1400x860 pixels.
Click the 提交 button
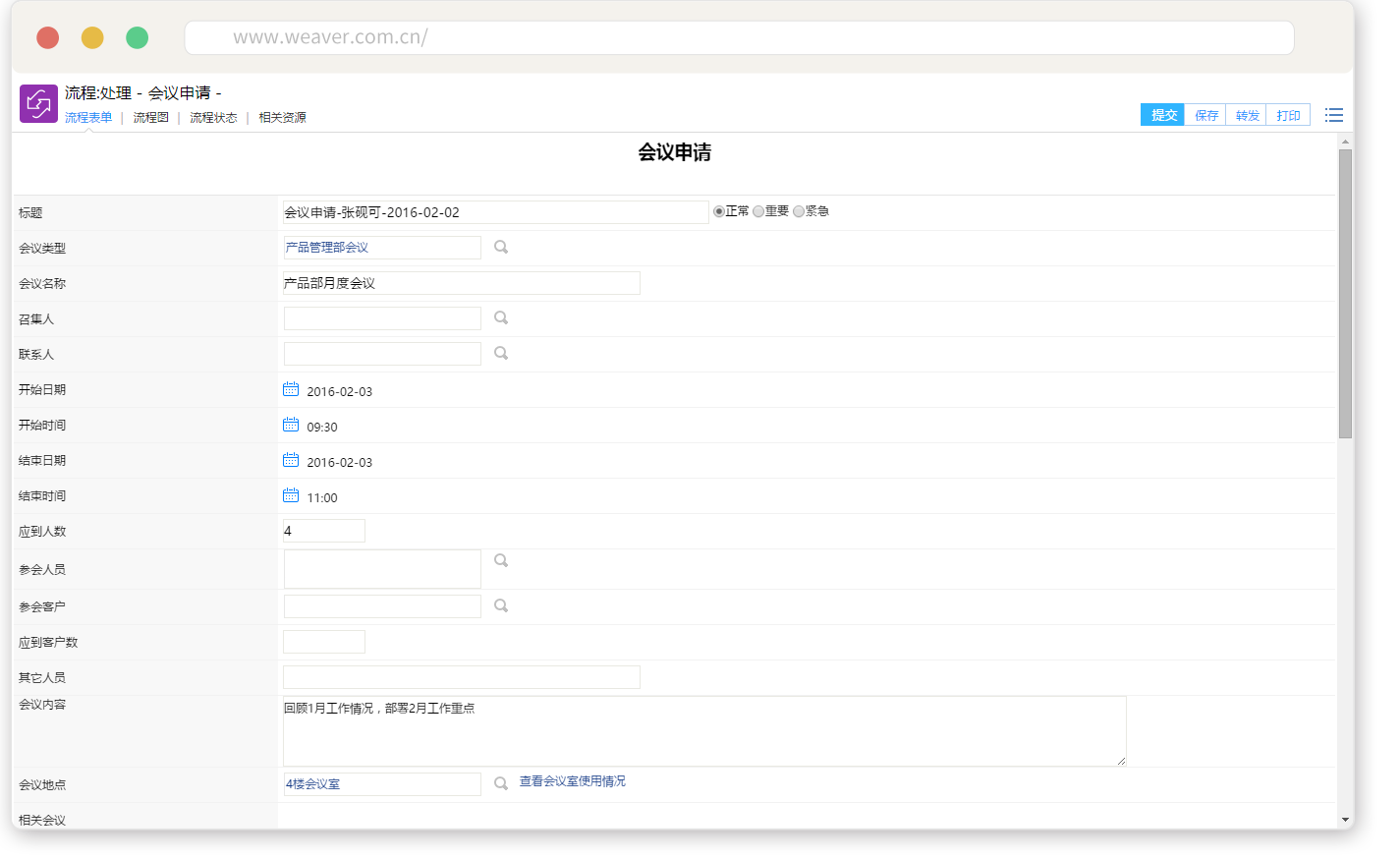pyautogui.click(x=1162, y=115)
